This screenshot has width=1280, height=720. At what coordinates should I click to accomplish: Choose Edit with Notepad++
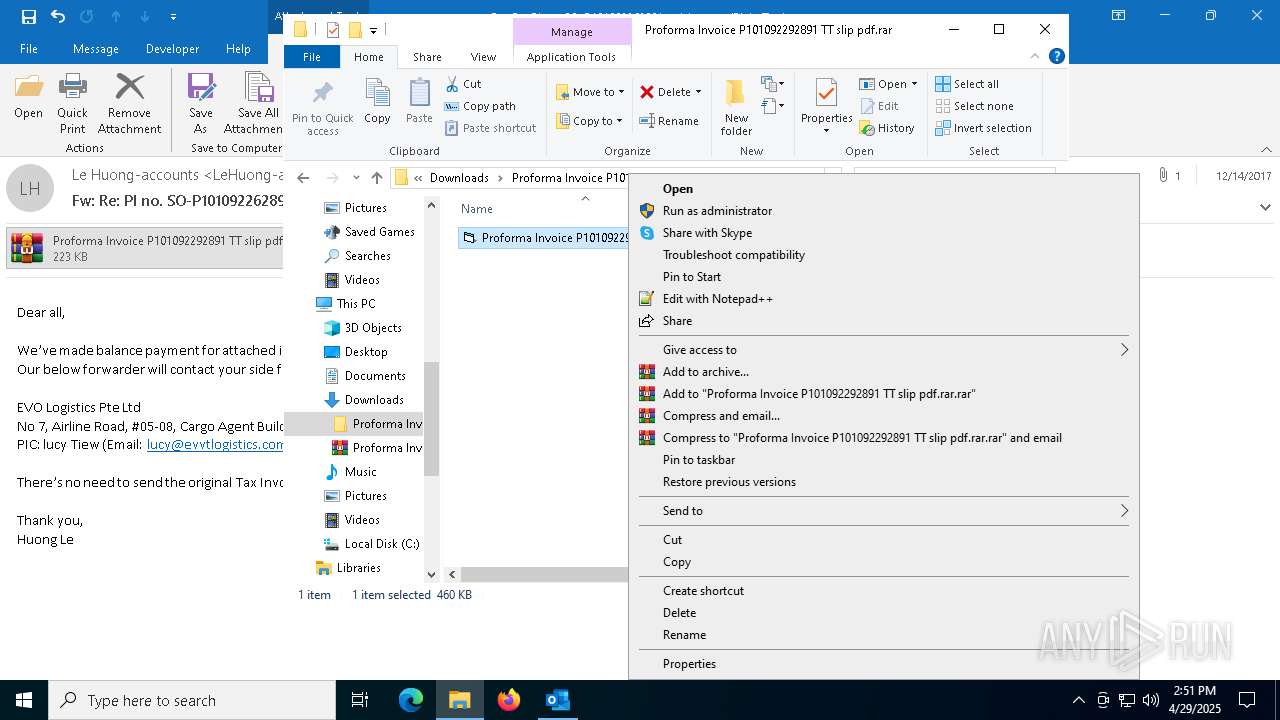coord(717,299)
